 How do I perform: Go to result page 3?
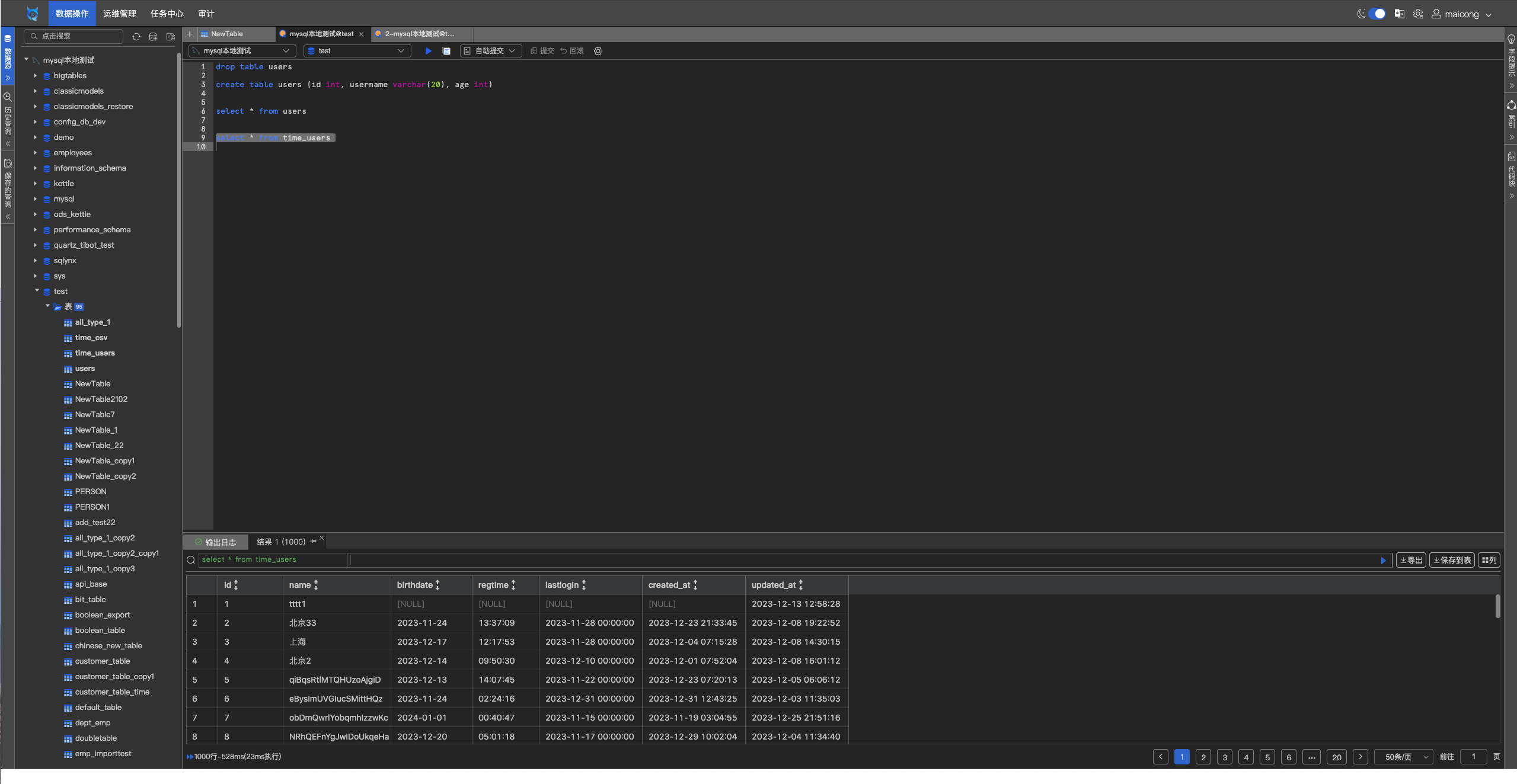(x=1224, y=757)
